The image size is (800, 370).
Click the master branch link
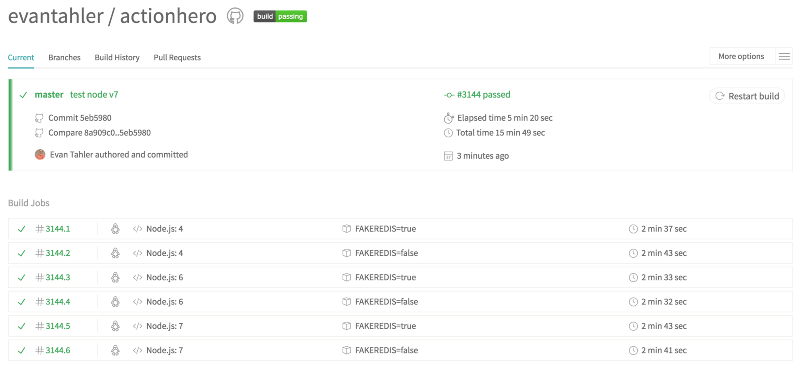49,94
